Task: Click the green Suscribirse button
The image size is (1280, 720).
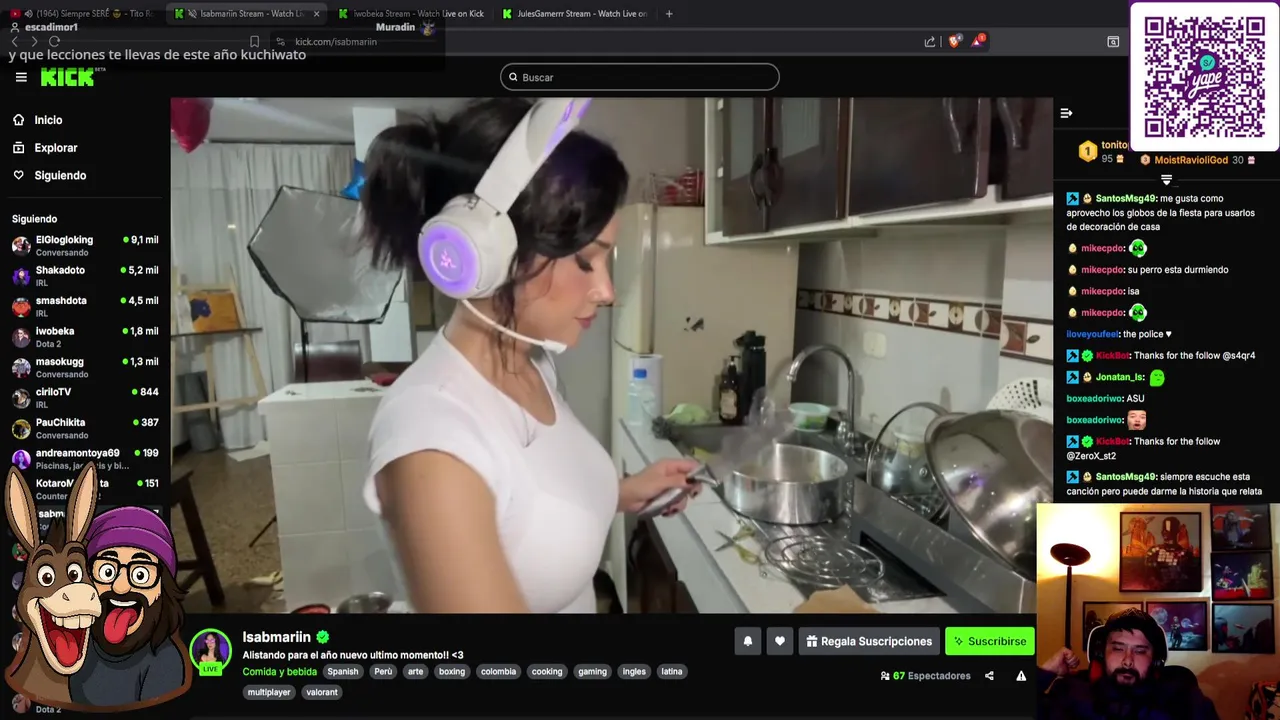Action: click(990, 641)
